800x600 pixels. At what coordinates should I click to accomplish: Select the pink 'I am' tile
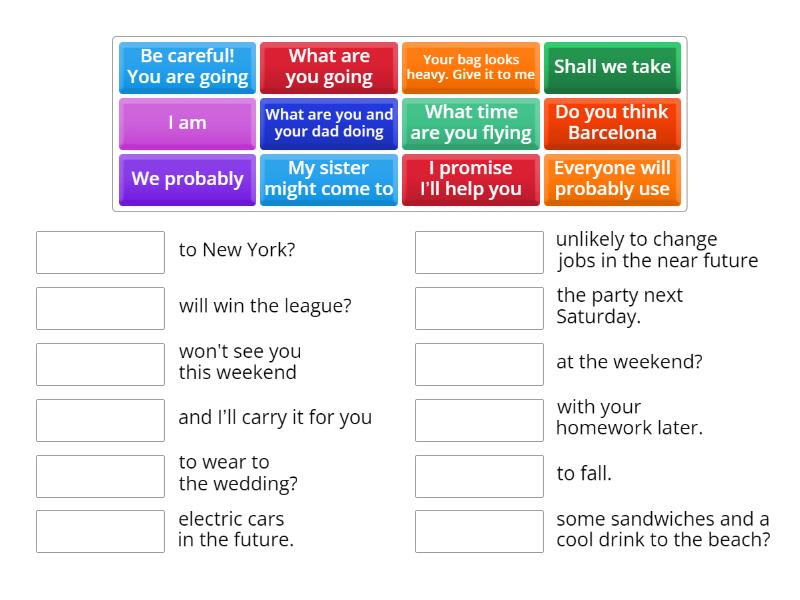[x=187, y=123]
